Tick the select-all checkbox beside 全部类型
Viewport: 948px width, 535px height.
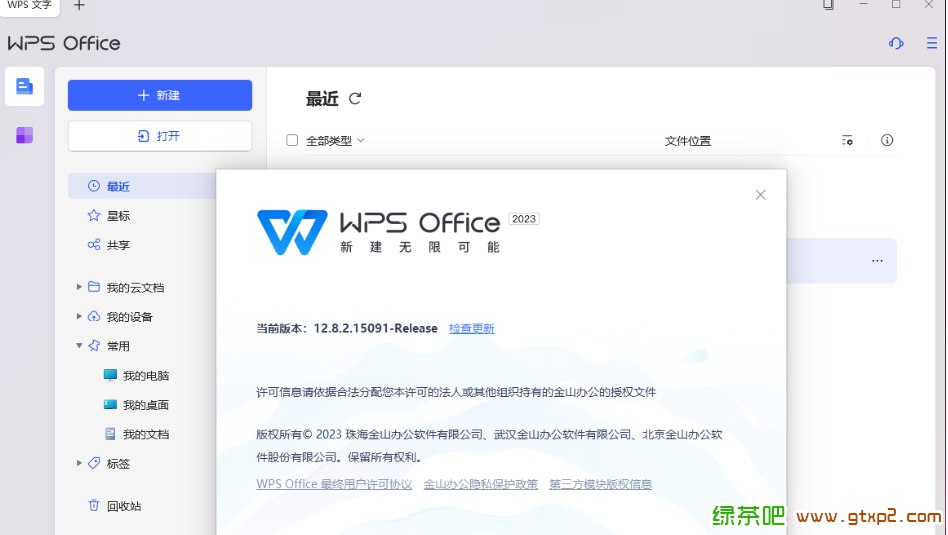coord(292,140)
